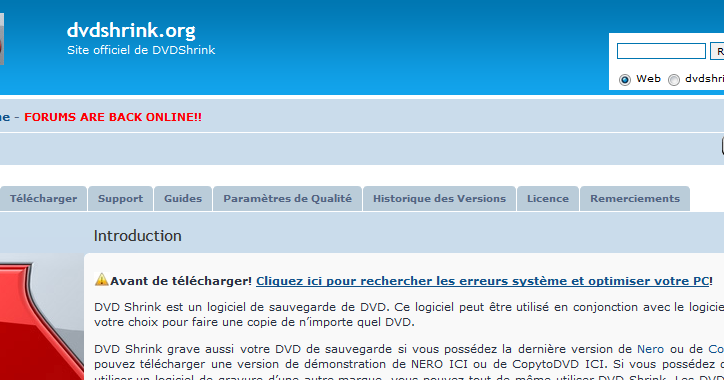Click the FORUMS ARE BACK ONLINE link

[113, 117]
